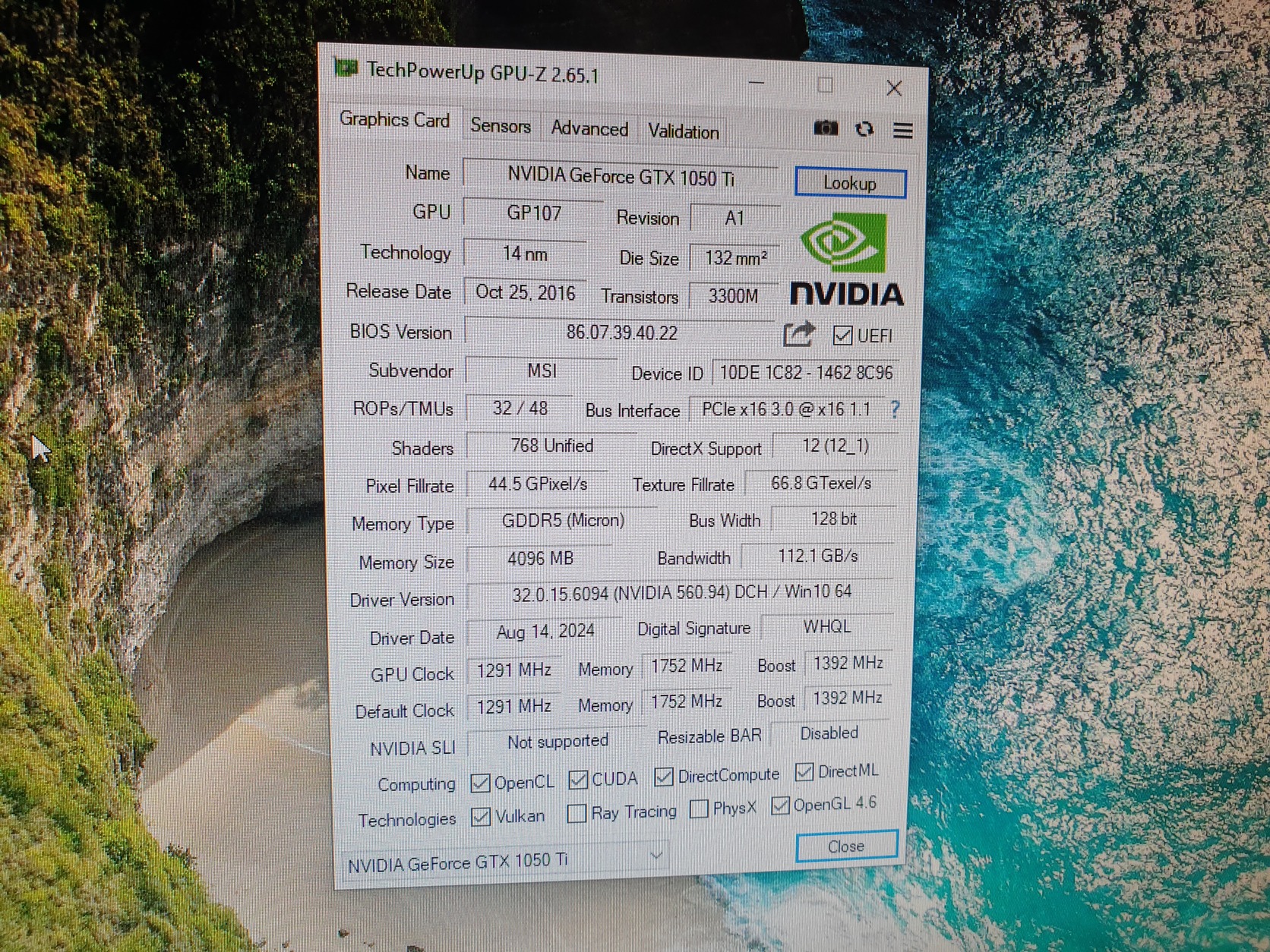Screen dimensions: 1270x952
Task: Click the Memory Size field 4096 MB
Action: [x=539, y=559]
